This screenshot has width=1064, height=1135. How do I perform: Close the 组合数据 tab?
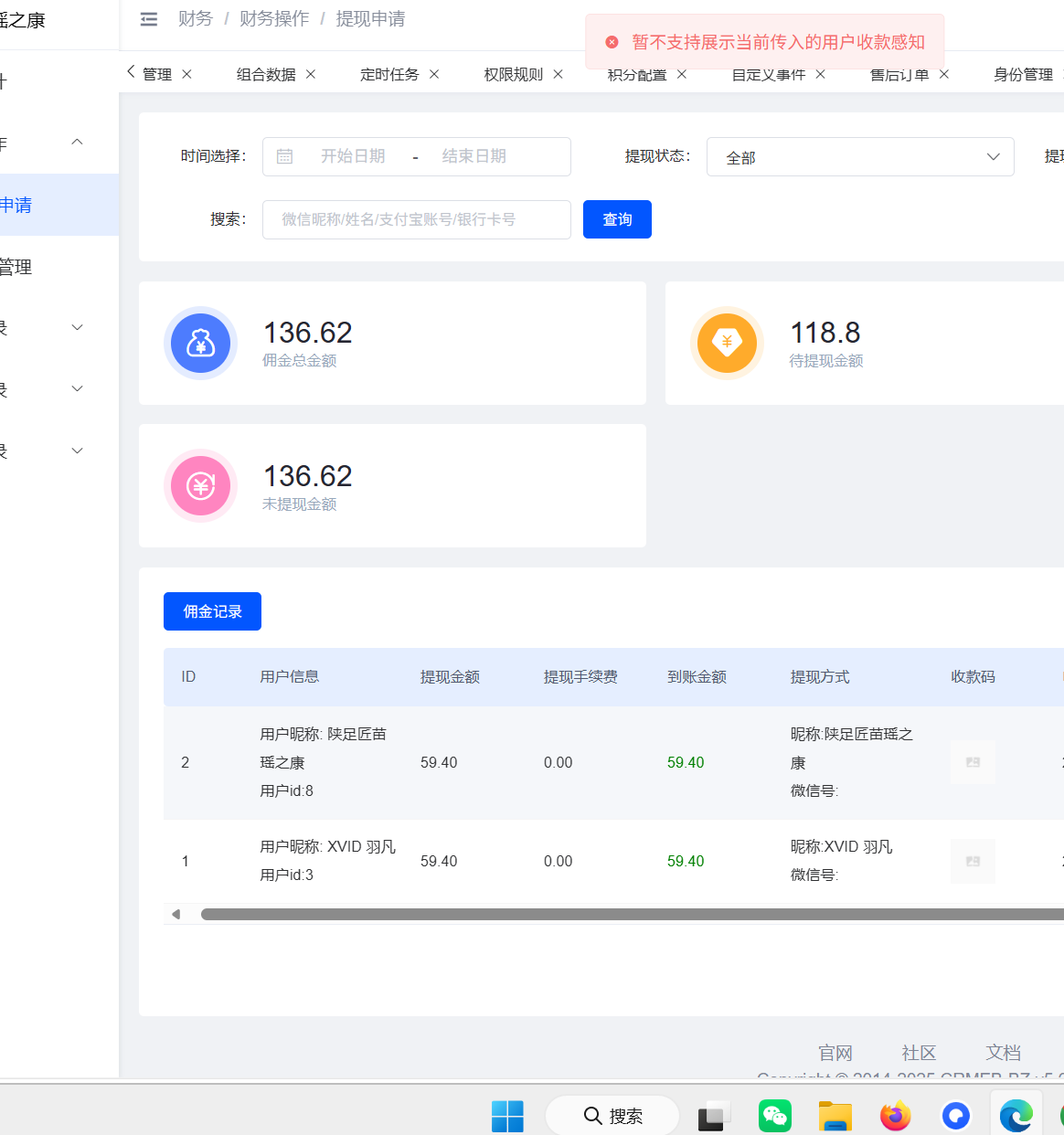point(311,74)
